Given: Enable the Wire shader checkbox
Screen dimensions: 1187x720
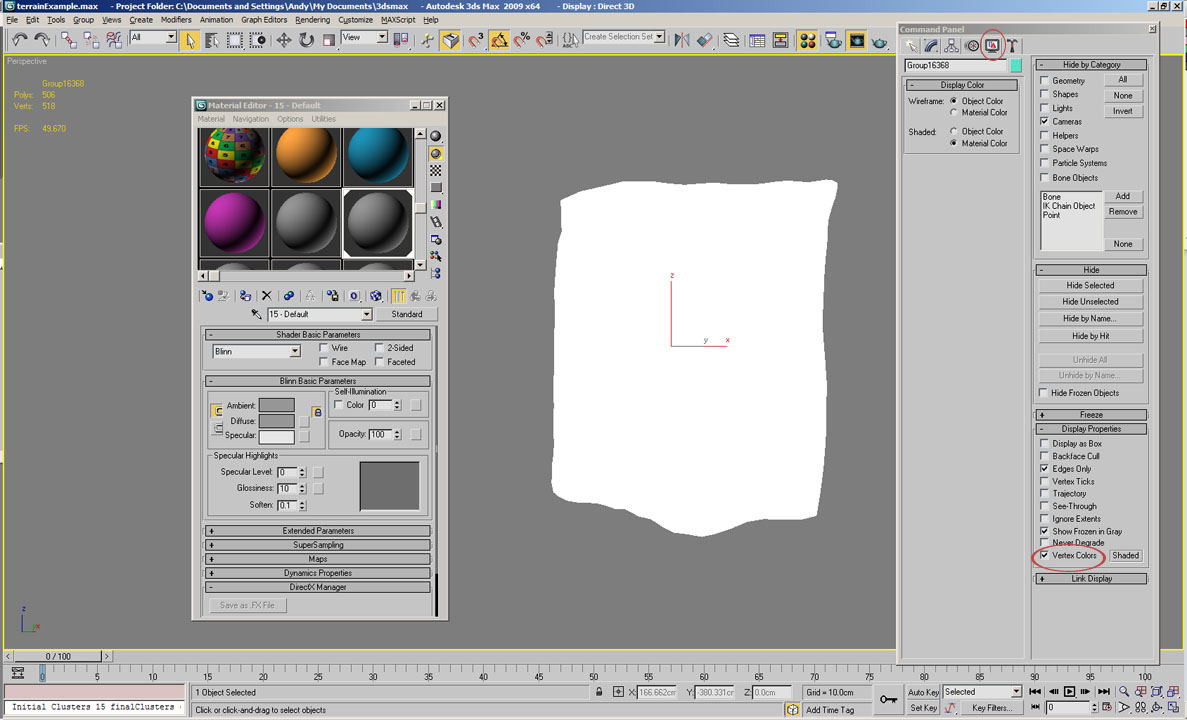Looking at the screenshot, I should pos(324,348).
